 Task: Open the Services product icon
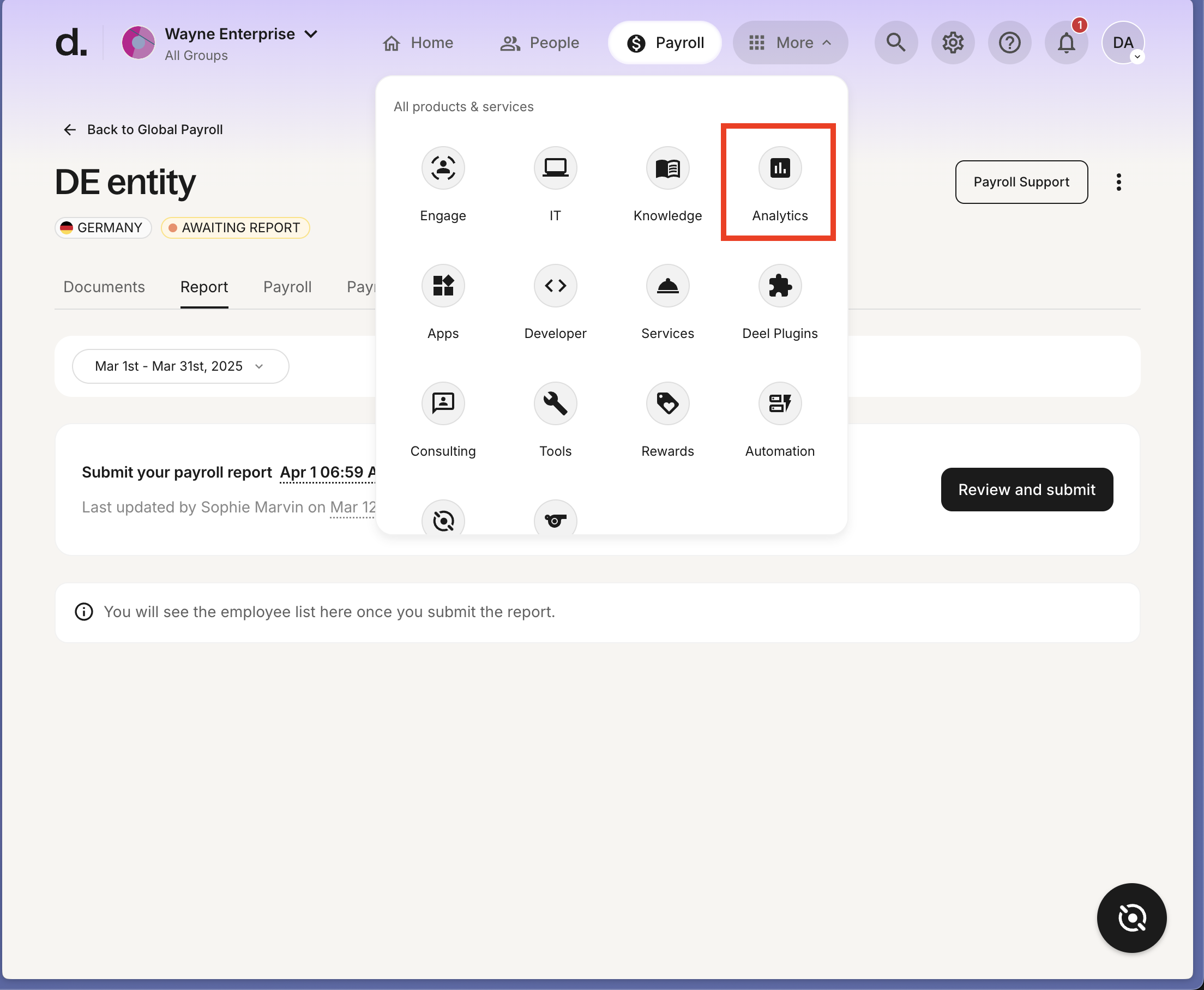click(667, 286)
